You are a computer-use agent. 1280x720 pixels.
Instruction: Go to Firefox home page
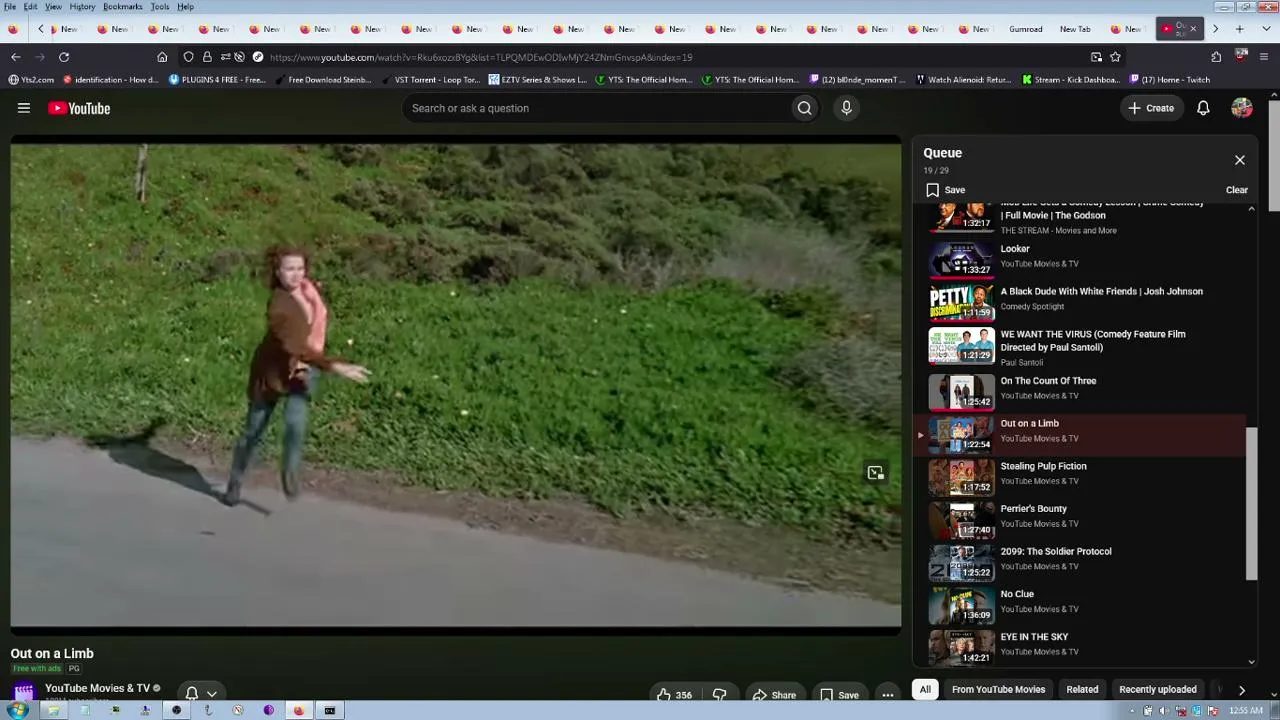click(x=162, y=57)
